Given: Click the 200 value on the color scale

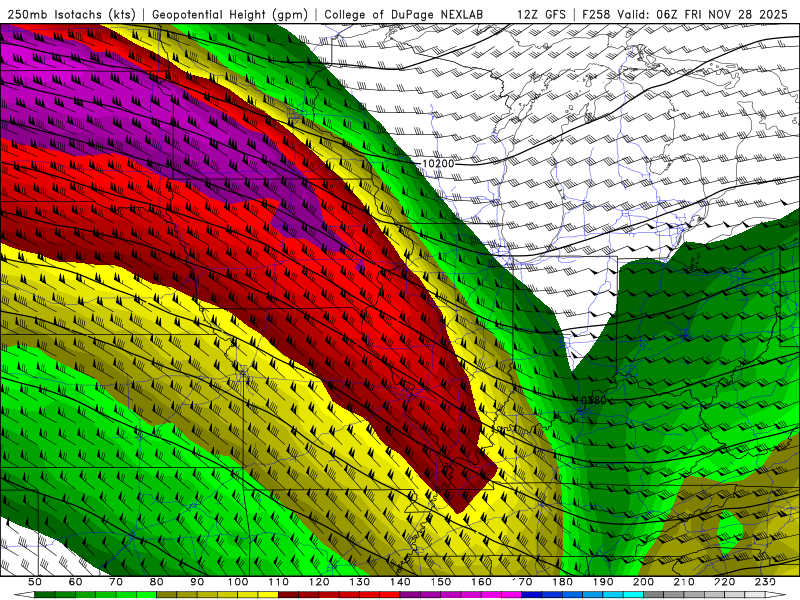Looking at the screenshot, I should (643, 582).
